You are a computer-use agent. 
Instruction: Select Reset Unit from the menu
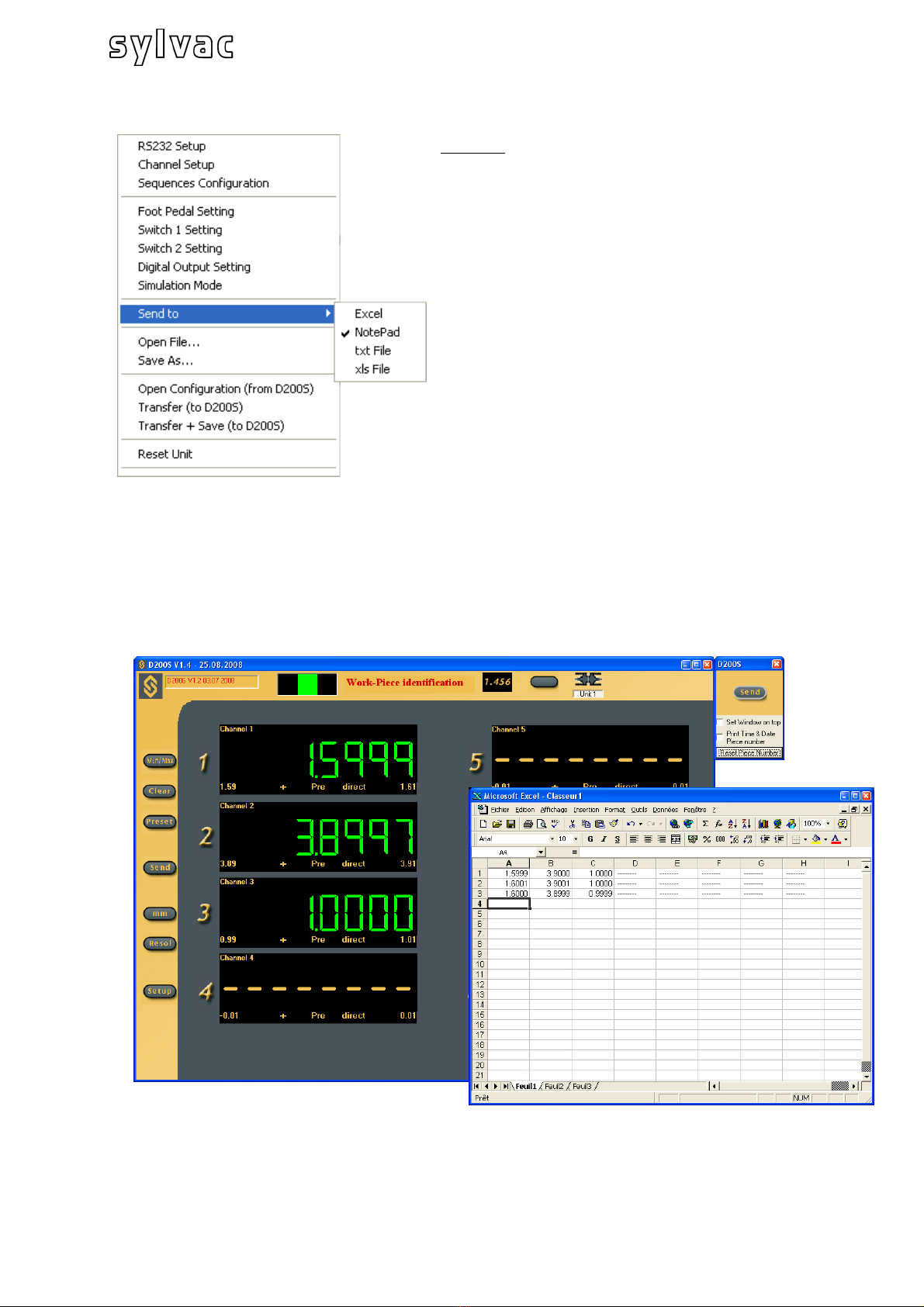(x=165, y=454)
